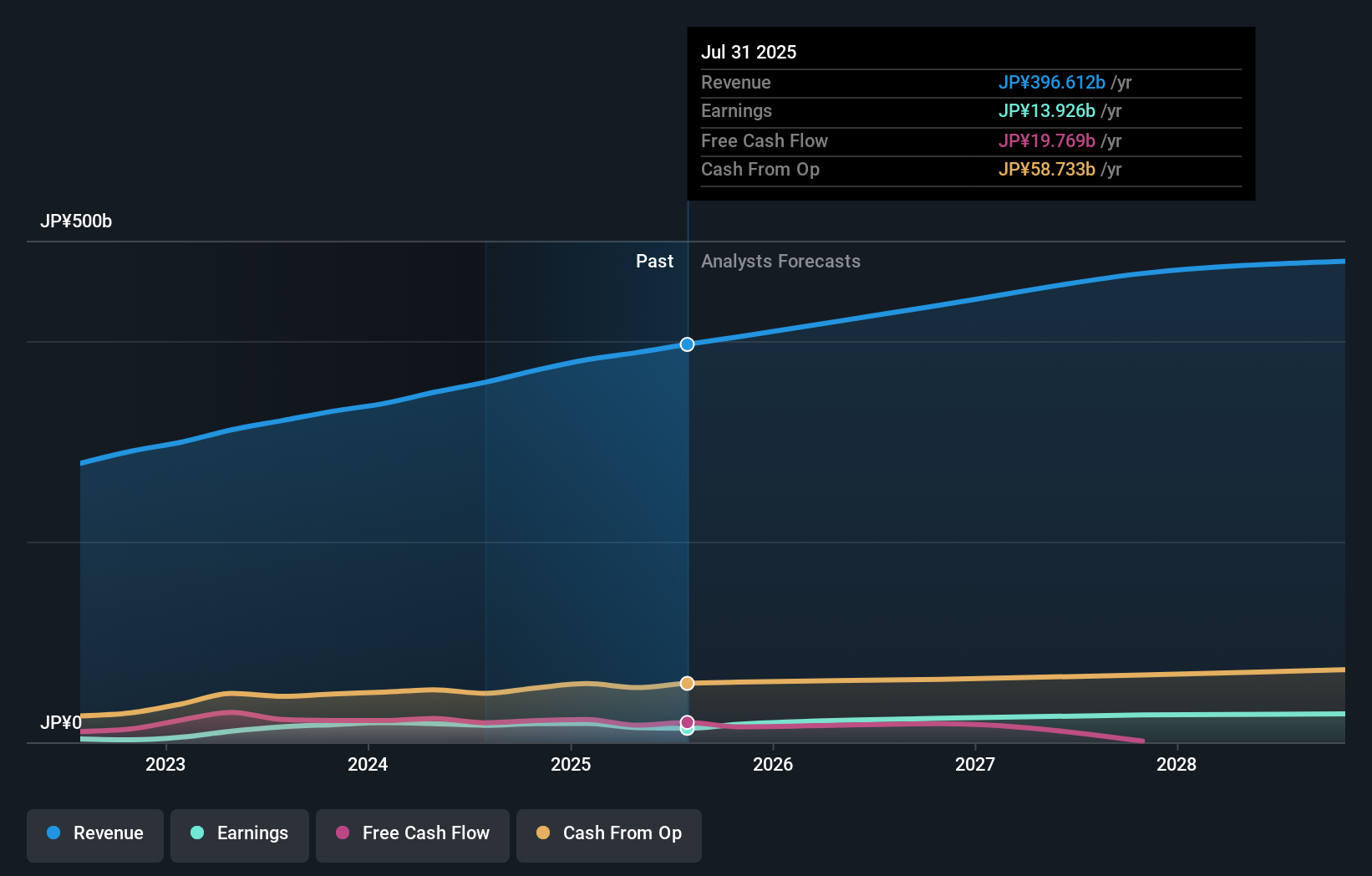
Task: Select the yellow Cash From Op legend dot
Action: tap(543, 833)
